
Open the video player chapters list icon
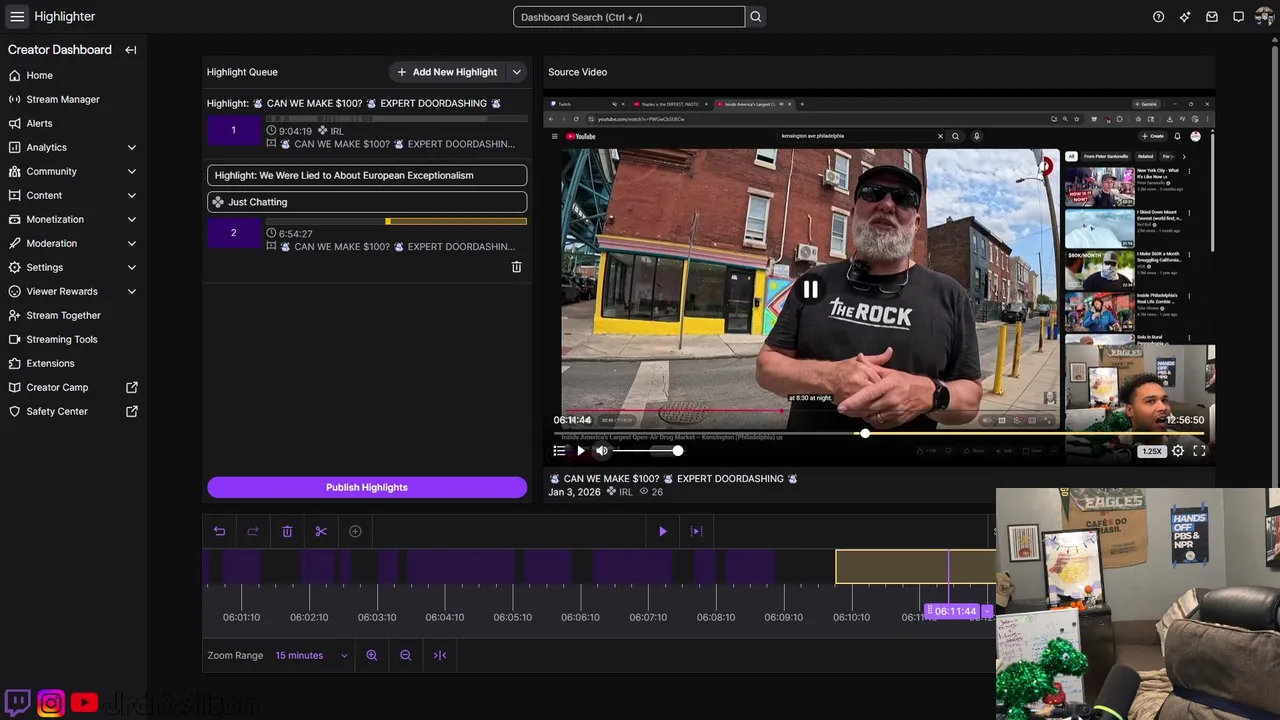559,451
